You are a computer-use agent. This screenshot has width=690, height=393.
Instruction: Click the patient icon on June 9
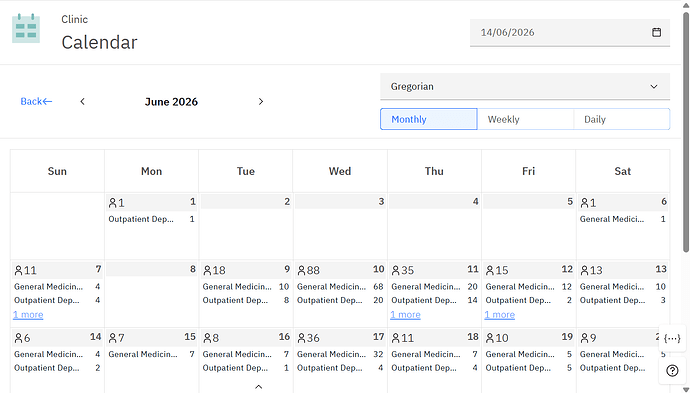207,270
